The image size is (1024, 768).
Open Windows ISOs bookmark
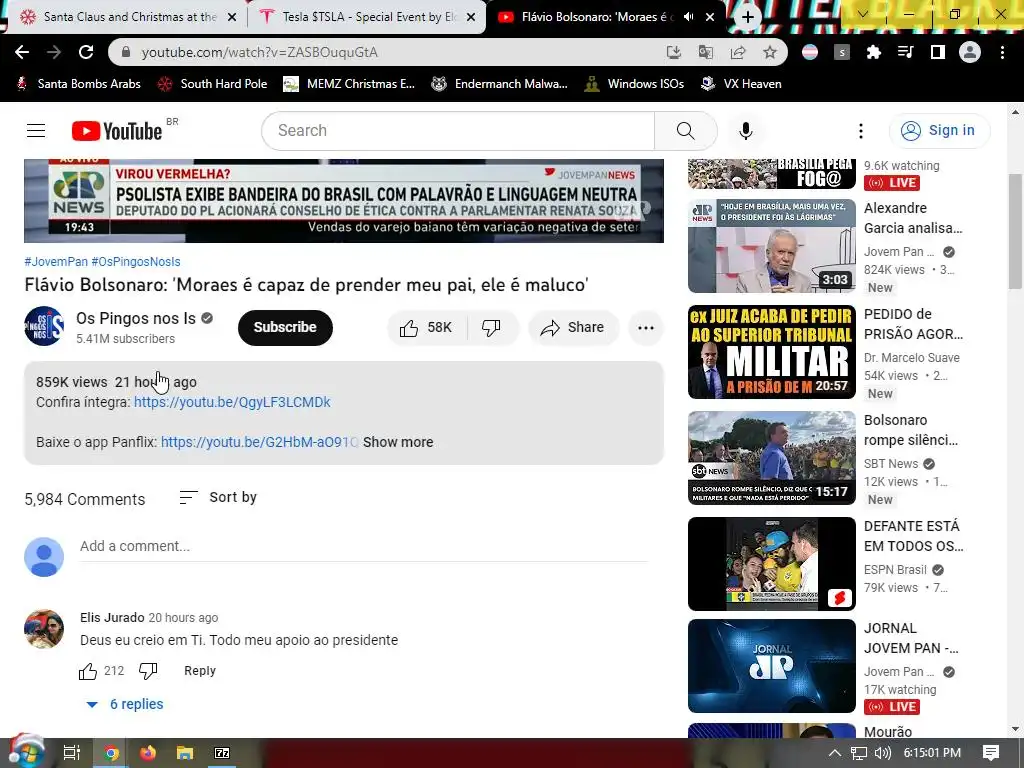[x=635, y=84]
